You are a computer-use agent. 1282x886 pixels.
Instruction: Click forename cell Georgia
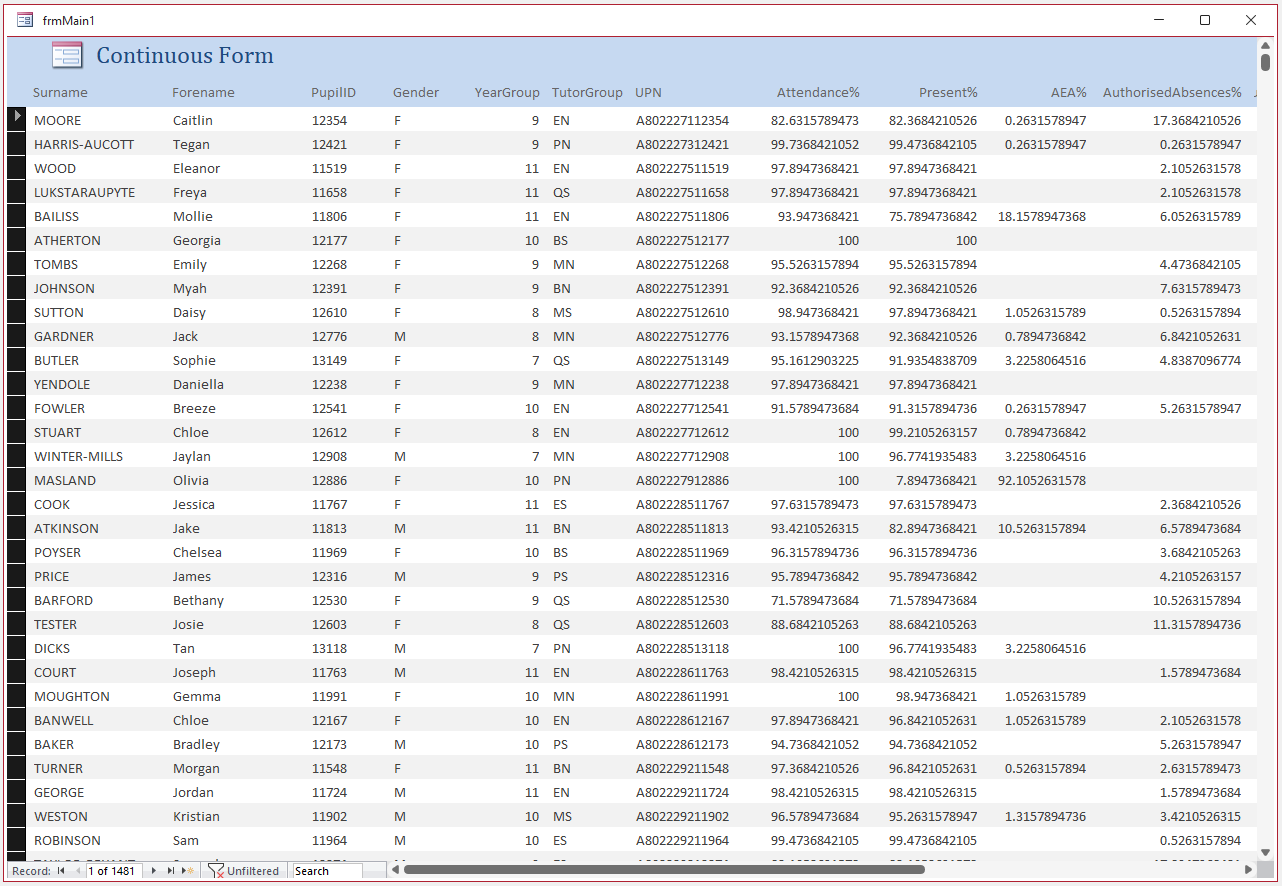click(197, 240)
